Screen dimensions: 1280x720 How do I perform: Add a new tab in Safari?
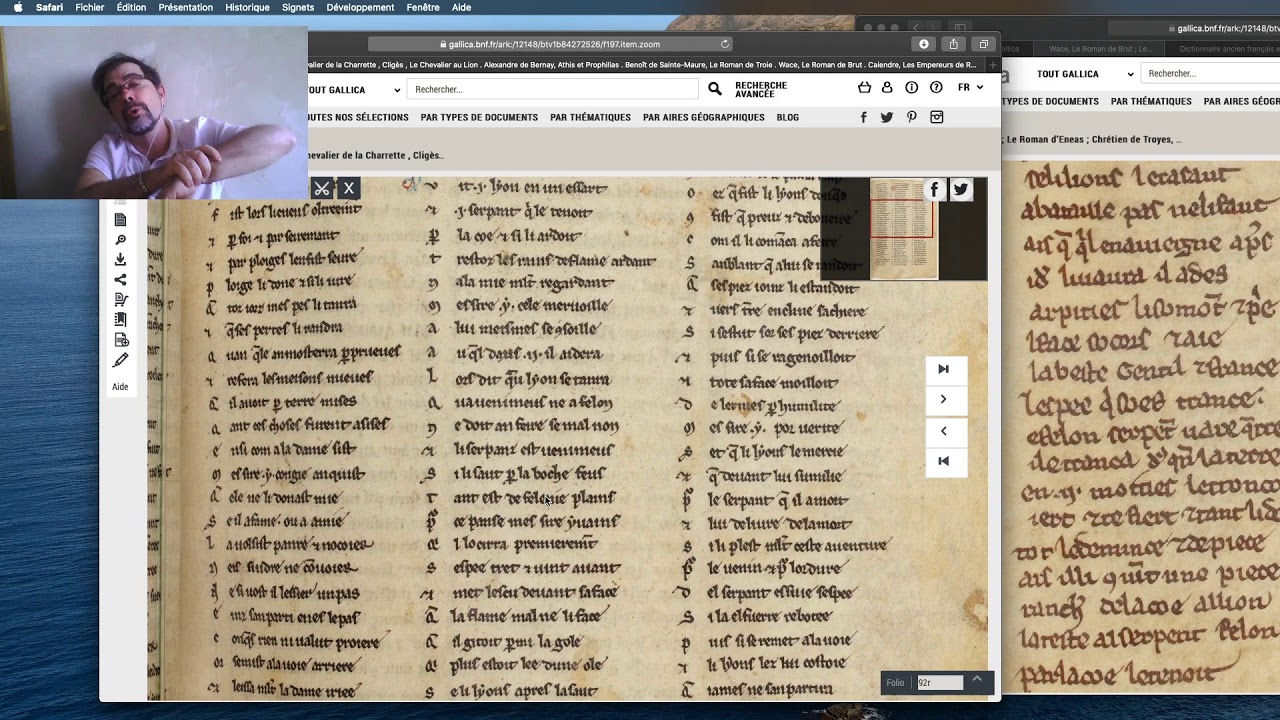[x=993, y=65]
